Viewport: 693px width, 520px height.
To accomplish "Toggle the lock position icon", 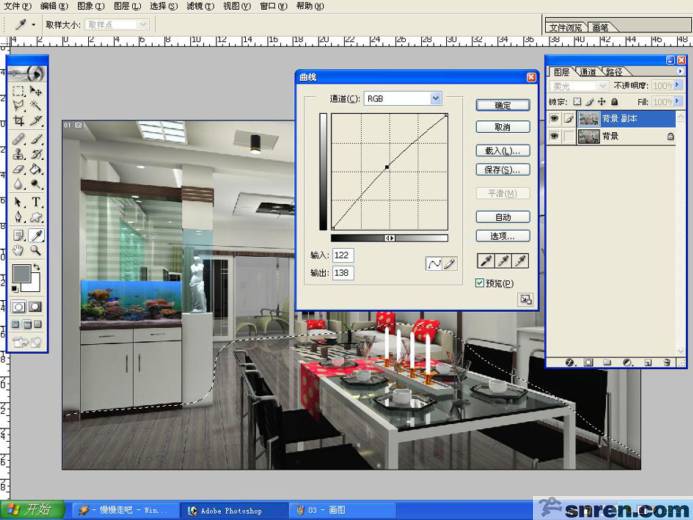I will (602, 102).
